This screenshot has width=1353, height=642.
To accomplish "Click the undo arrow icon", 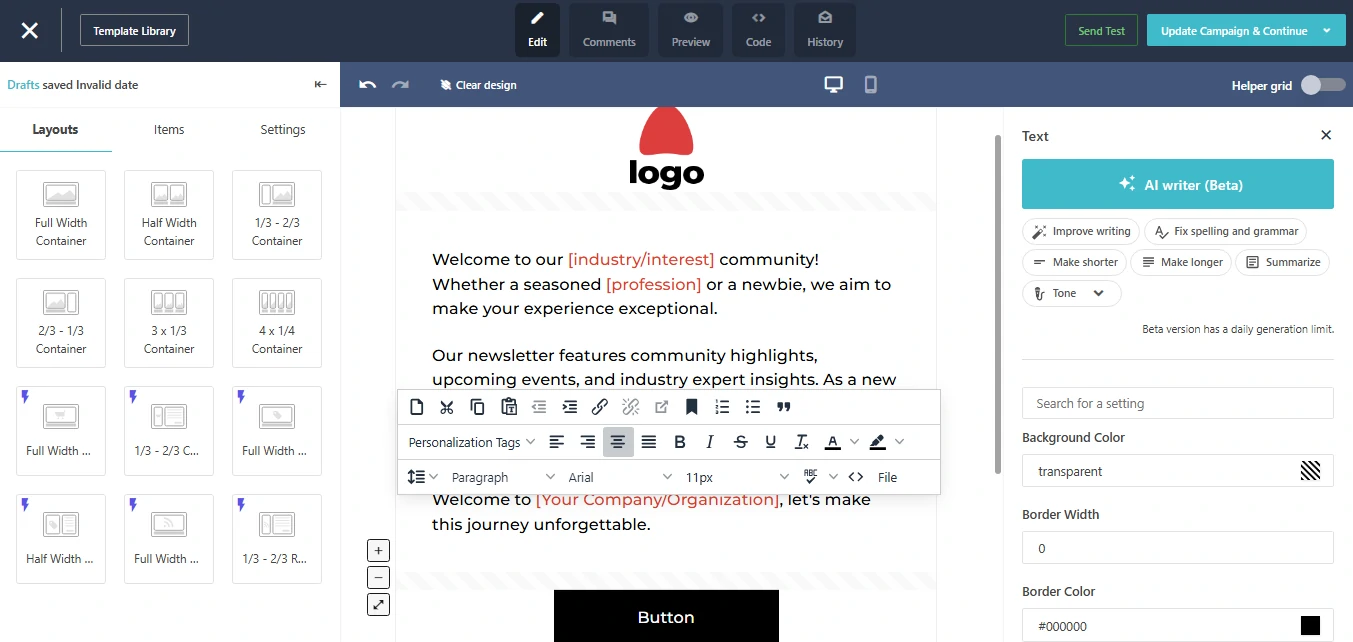I will click(x=367, y=85).
